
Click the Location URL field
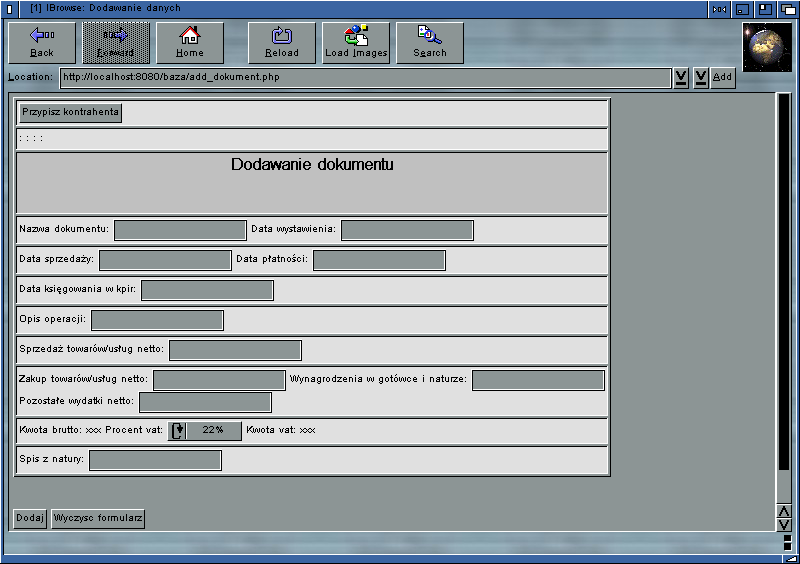(x=365, y=78)
